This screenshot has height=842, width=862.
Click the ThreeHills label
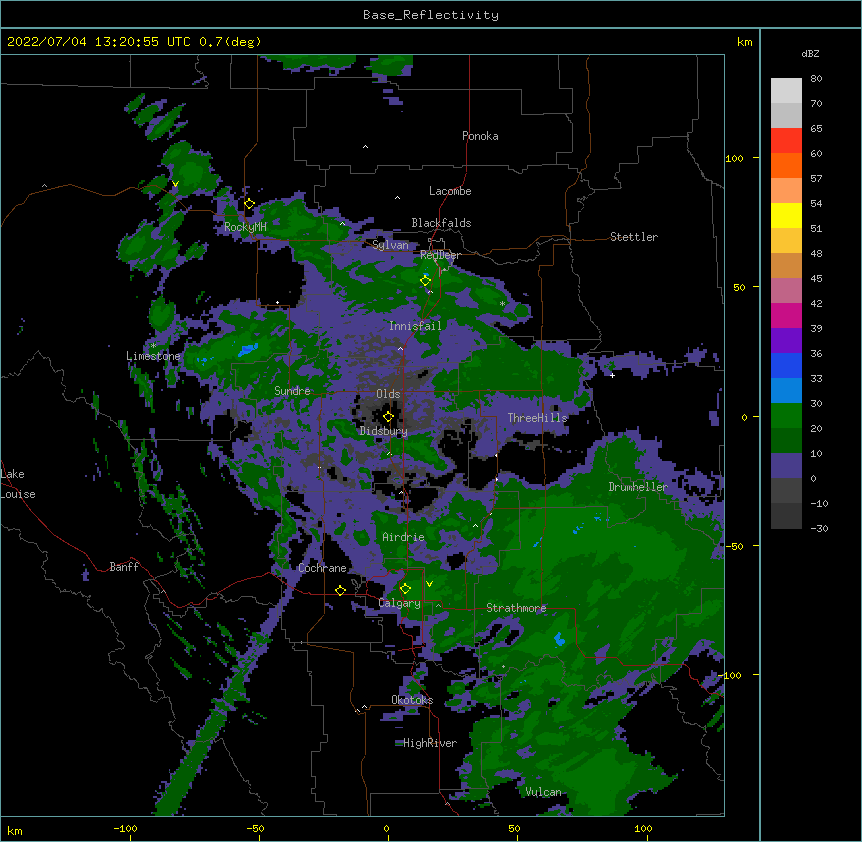(538, 418)
